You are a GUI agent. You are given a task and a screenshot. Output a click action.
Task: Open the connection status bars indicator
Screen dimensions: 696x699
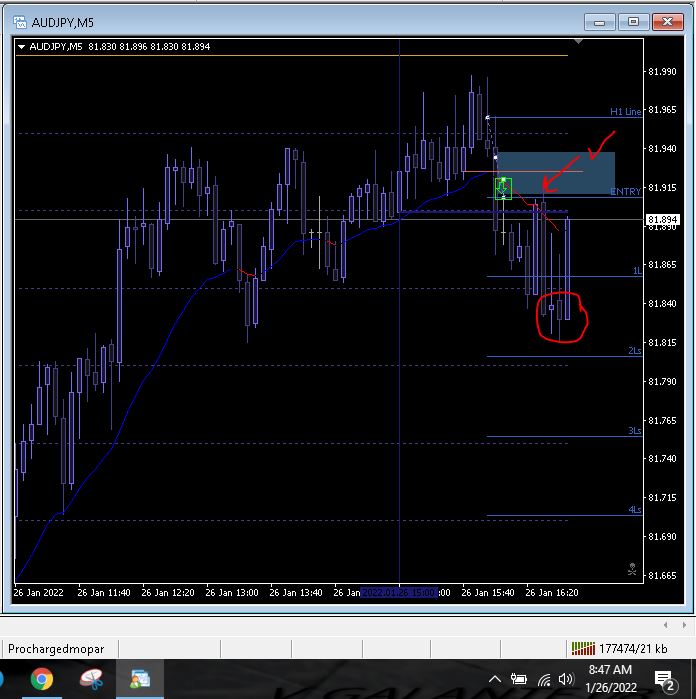pos(583,648)
